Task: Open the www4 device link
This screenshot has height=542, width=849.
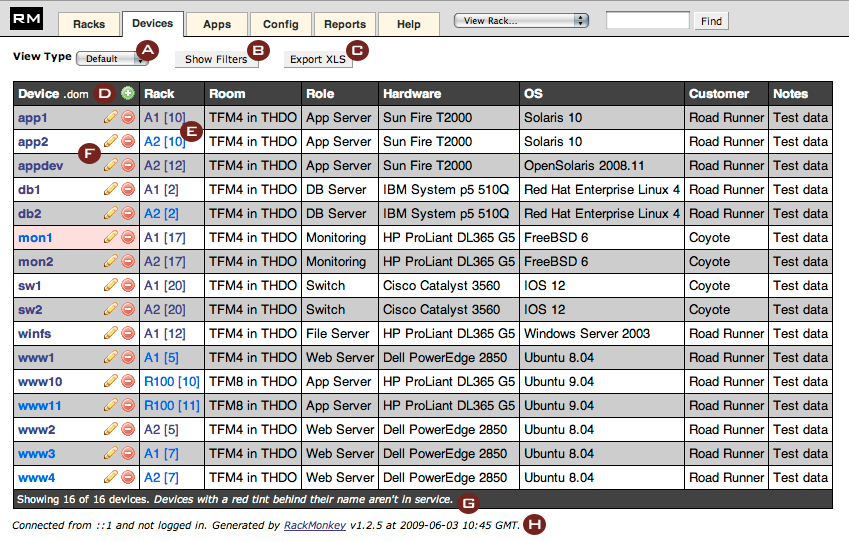Action: click(36, 478)
